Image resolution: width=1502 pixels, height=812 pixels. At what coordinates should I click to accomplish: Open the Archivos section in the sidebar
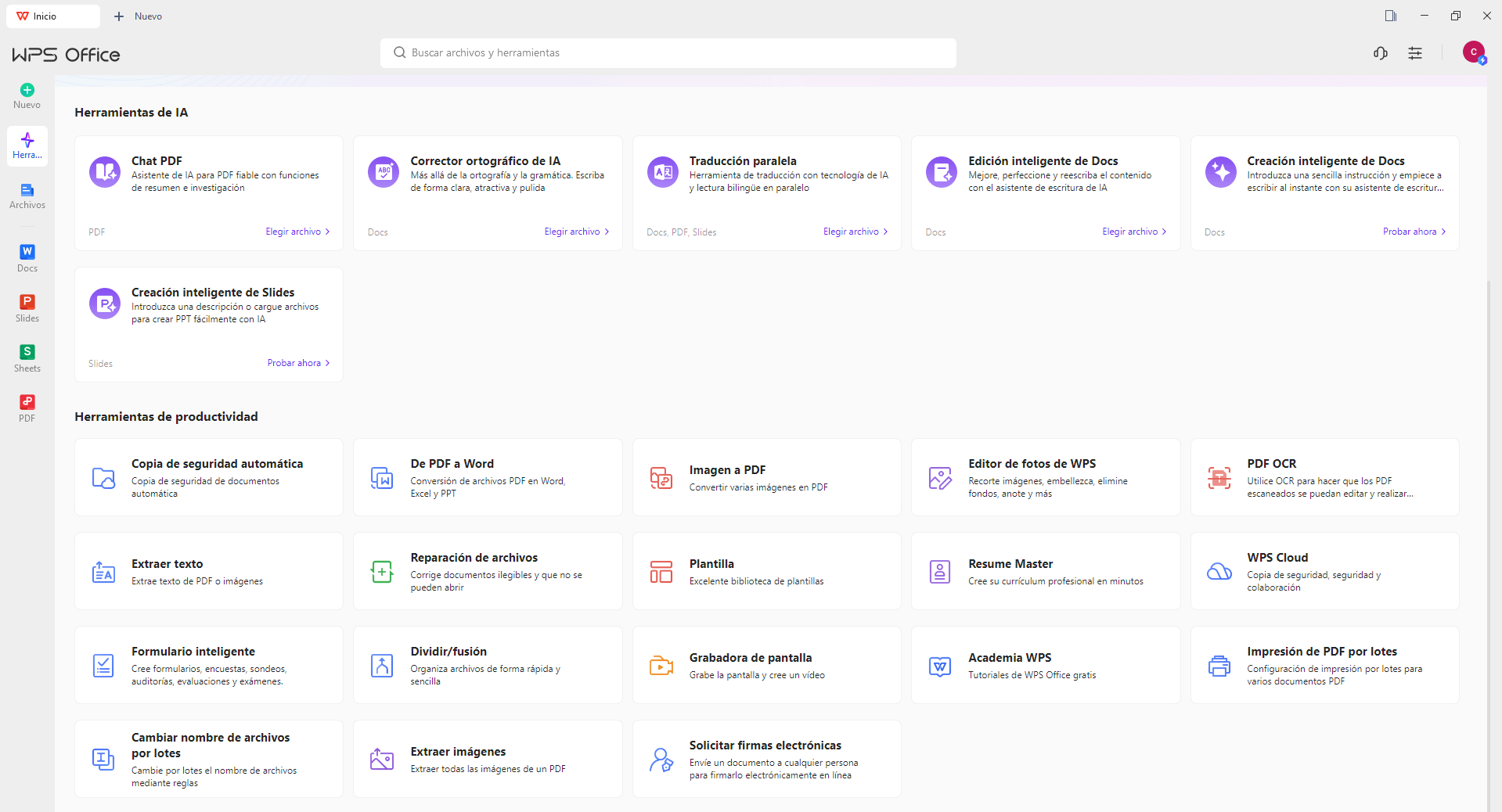point(27,196)
